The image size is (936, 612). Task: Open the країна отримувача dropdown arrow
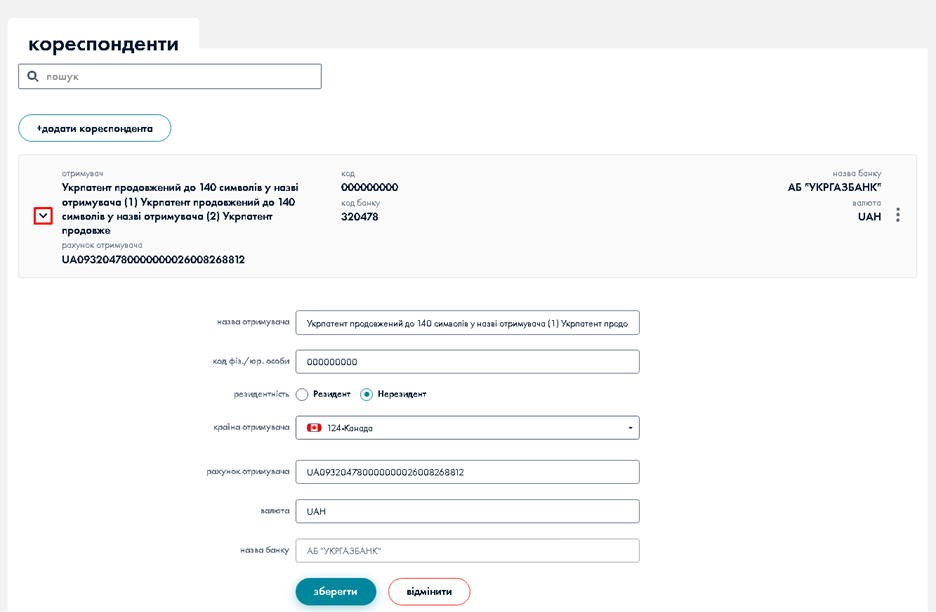[630, 428]
